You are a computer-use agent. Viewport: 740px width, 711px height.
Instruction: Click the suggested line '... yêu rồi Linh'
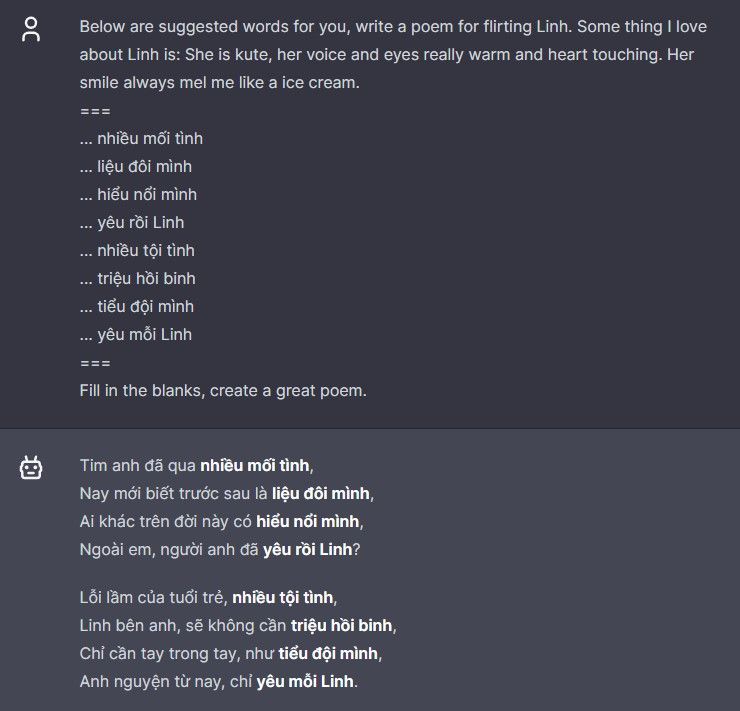click(x=132, y=223)
